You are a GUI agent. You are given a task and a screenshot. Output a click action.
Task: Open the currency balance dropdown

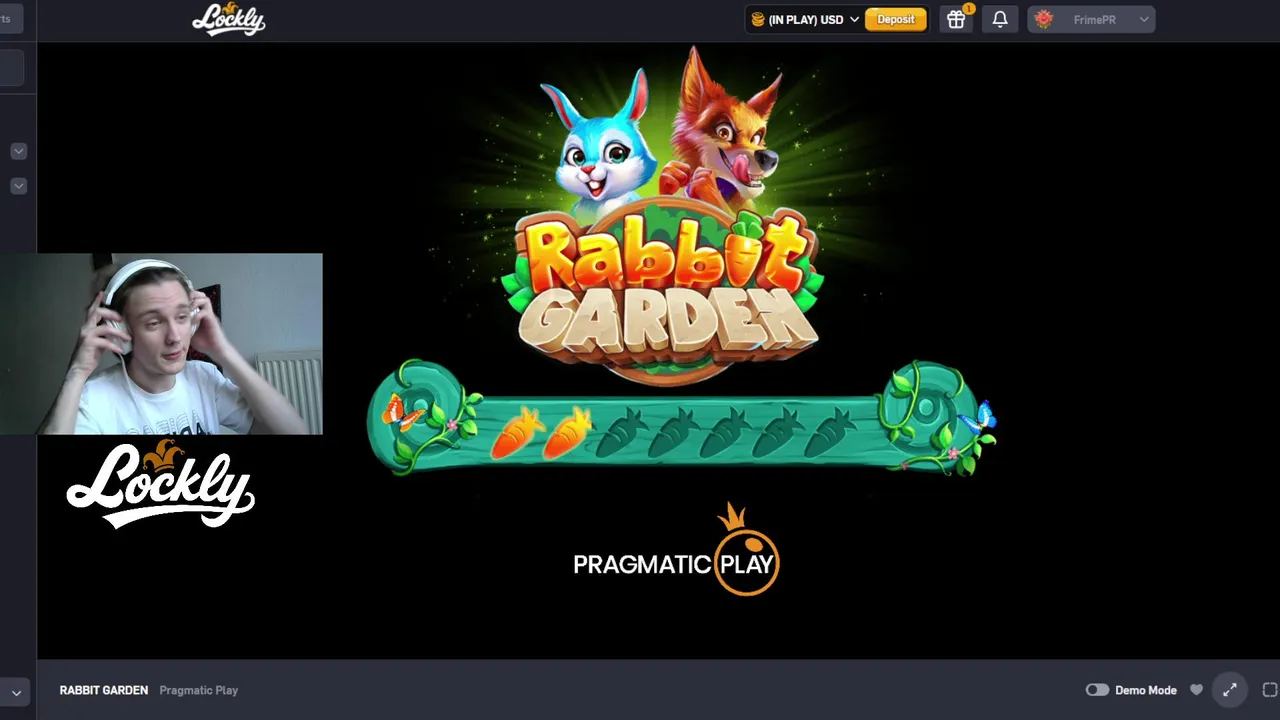coord(805,20)
